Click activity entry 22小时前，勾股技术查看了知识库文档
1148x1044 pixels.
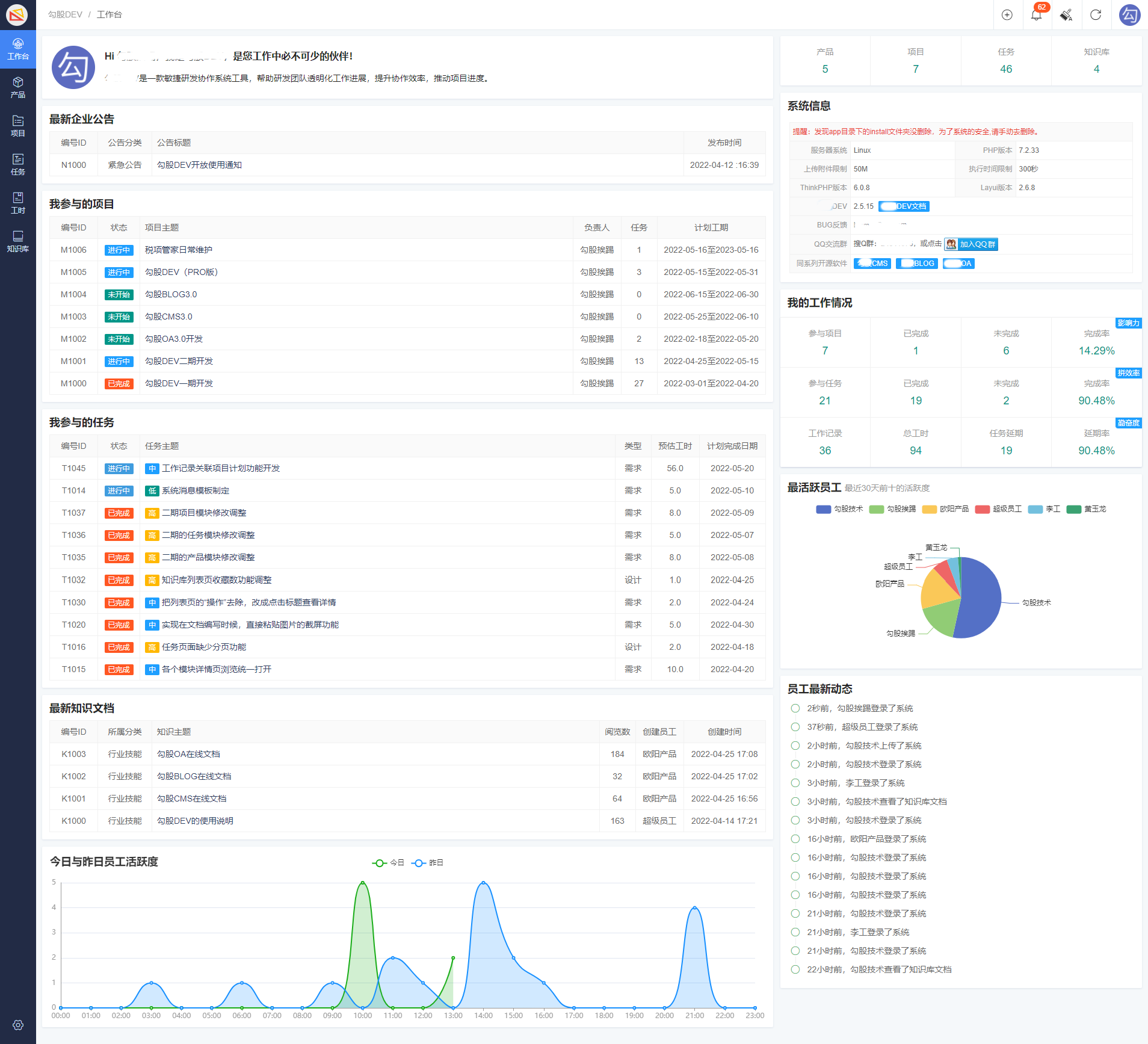click(x=879, y=969)
